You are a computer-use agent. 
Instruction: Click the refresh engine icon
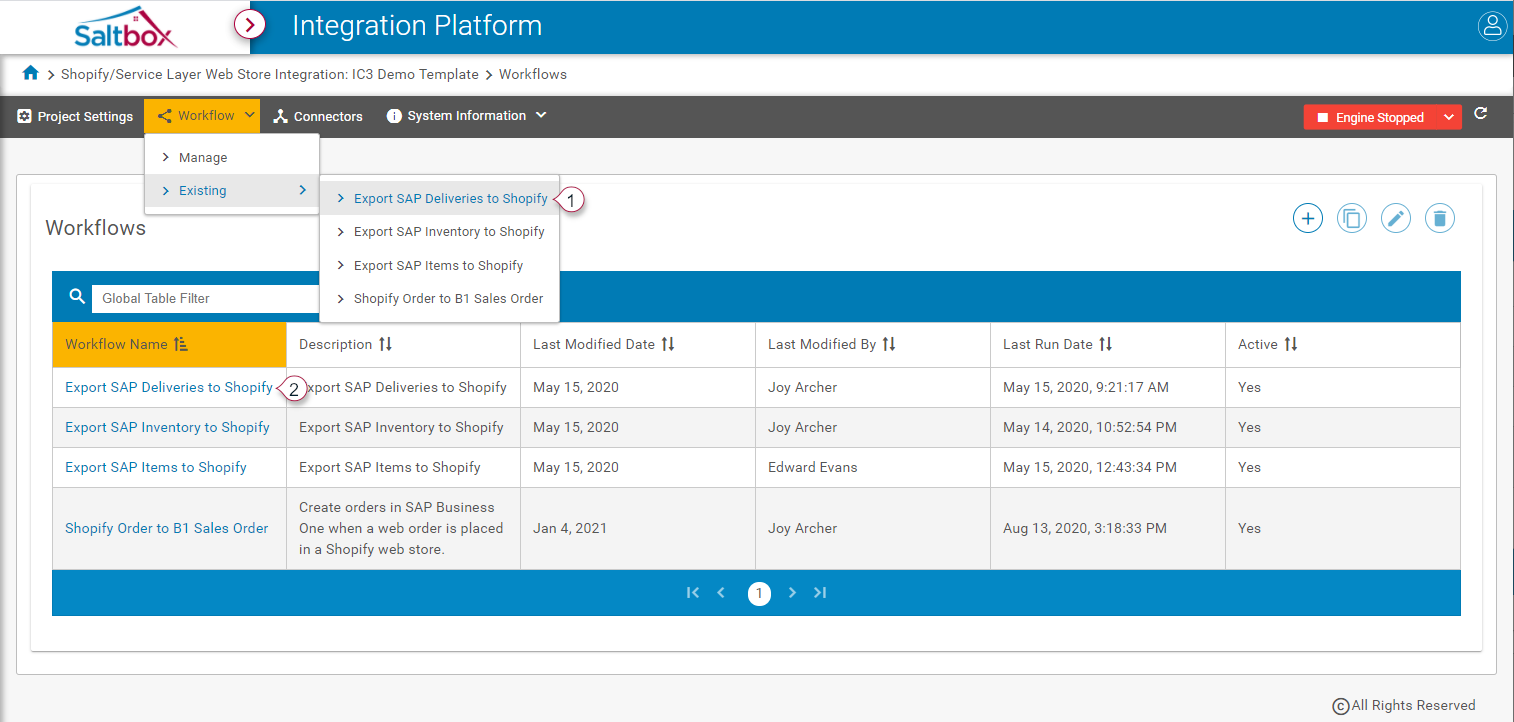pyautogui.click(x=1481, y=114)
